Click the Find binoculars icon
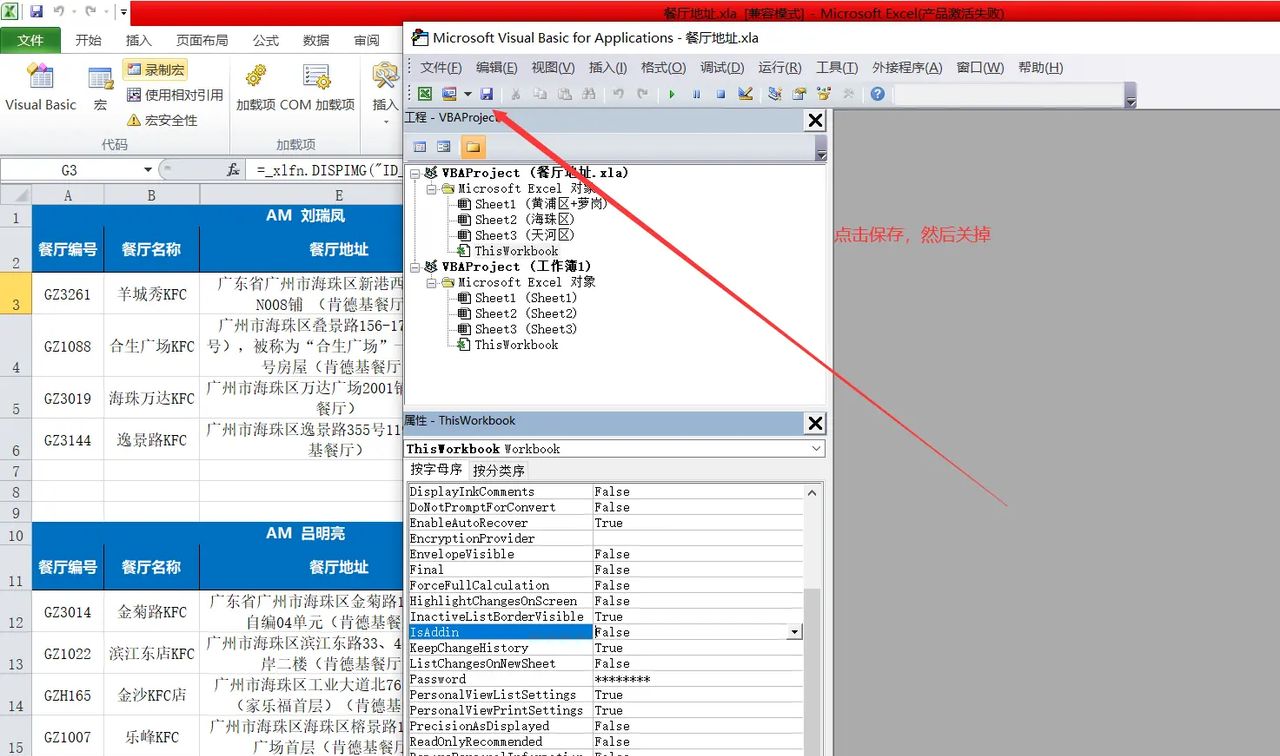This screenshot has width=1280, height=756. pyautogui.click(x=588, y=94)
